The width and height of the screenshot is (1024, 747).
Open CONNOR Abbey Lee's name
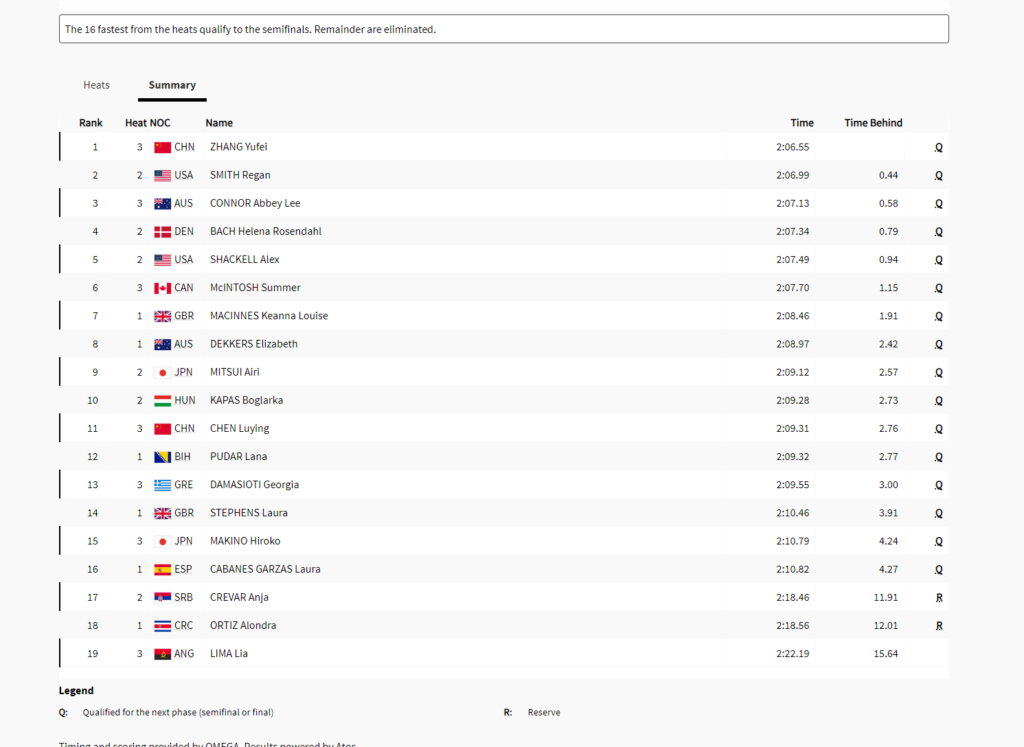[255, 203]
